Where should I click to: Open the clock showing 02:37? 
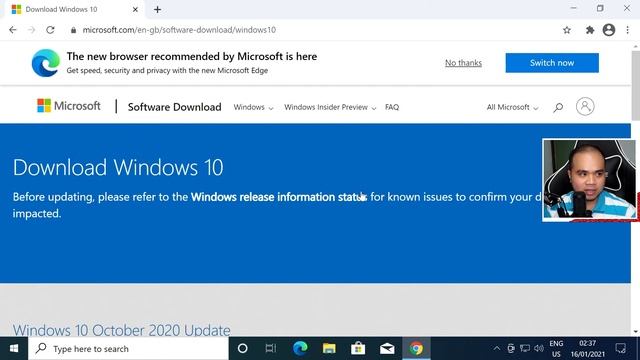pyautogui.click(x=588, y=349)
